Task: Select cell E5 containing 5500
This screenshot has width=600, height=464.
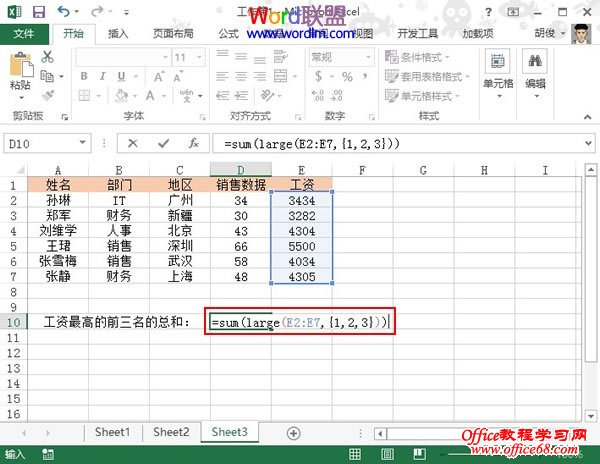Action: click(x=302, y=246)
